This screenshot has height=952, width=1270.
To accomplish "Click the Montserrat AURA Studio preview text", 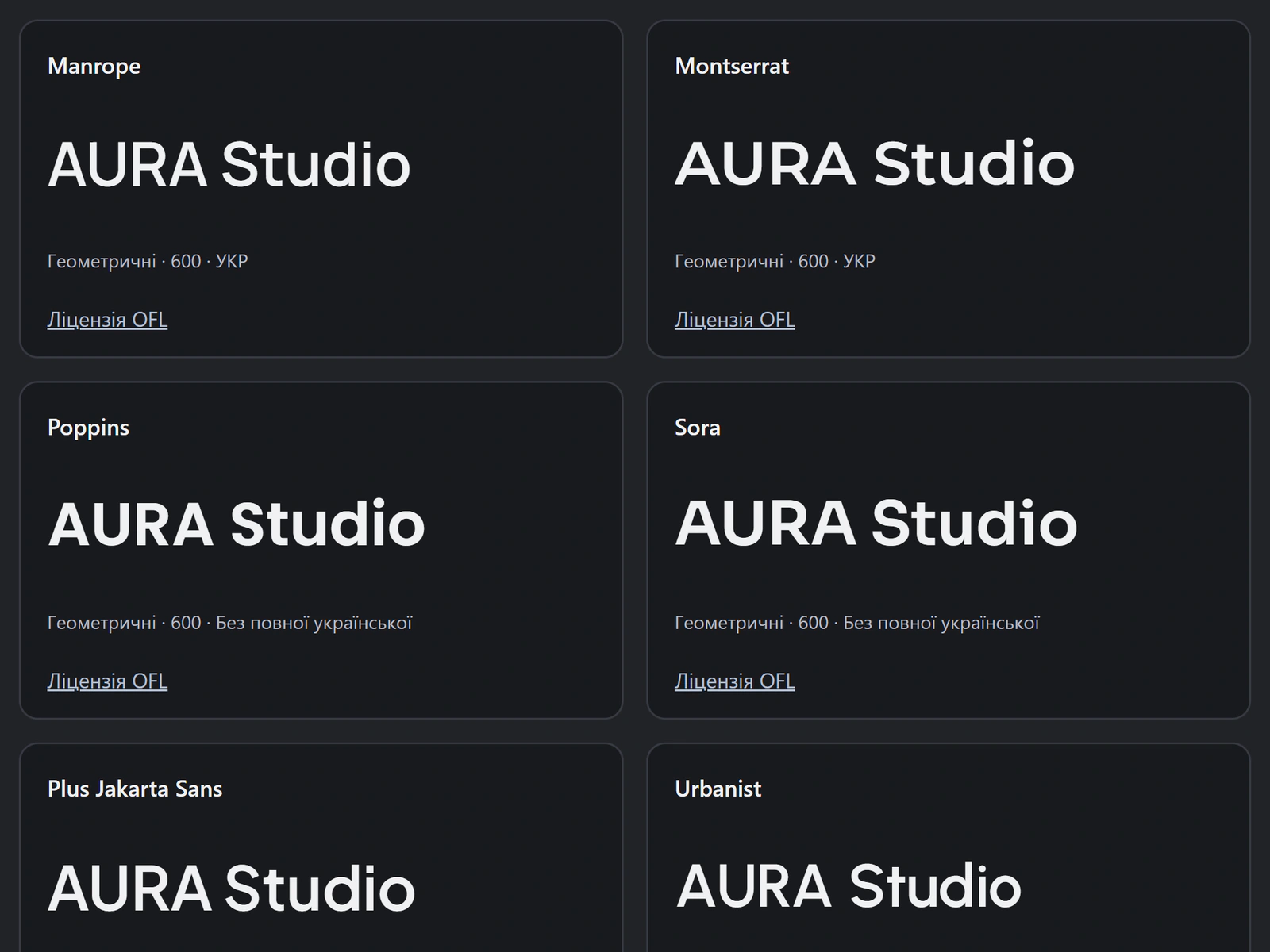I will [875, 163].
